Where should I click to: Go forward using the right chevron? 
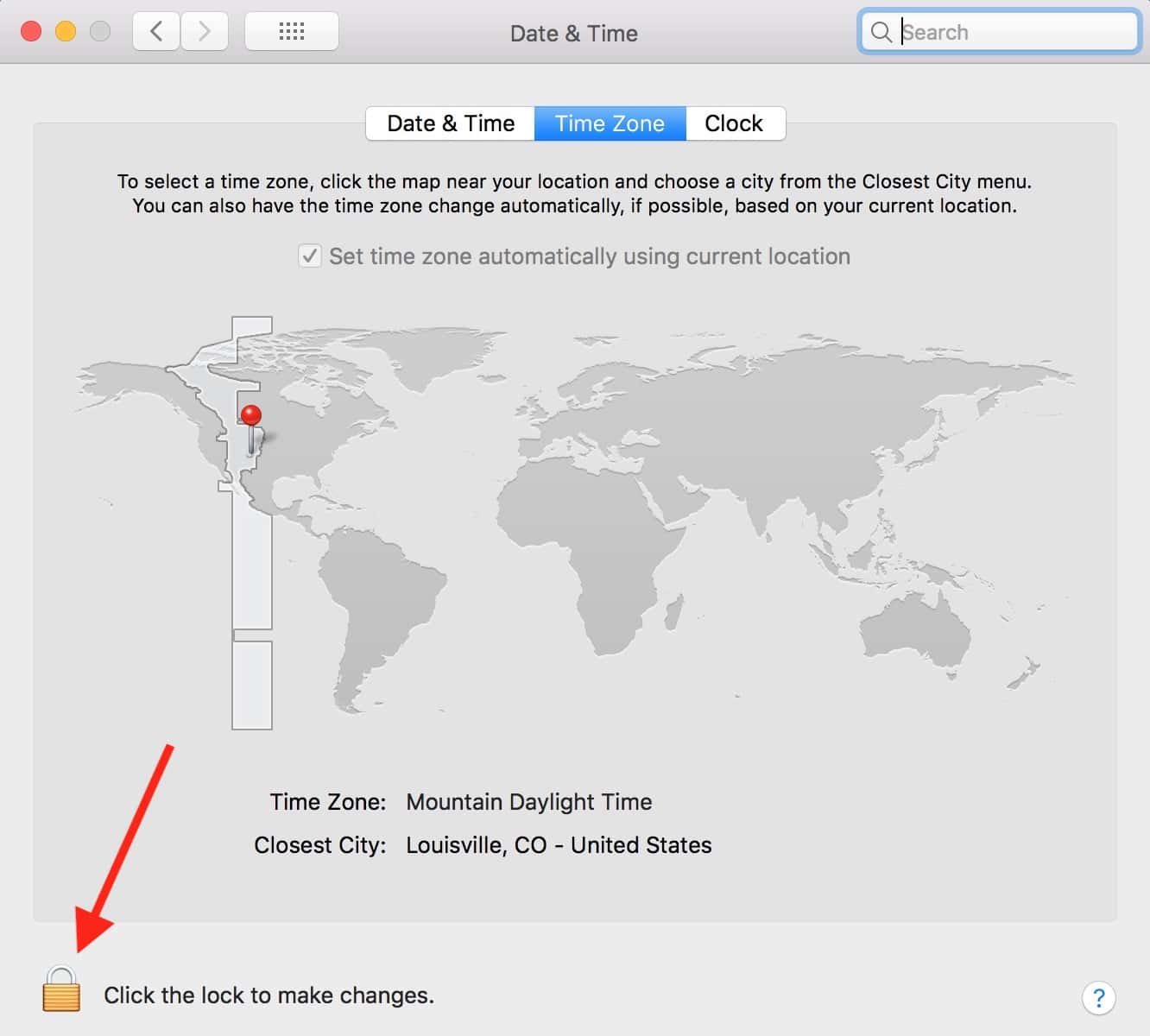(205, 32)
